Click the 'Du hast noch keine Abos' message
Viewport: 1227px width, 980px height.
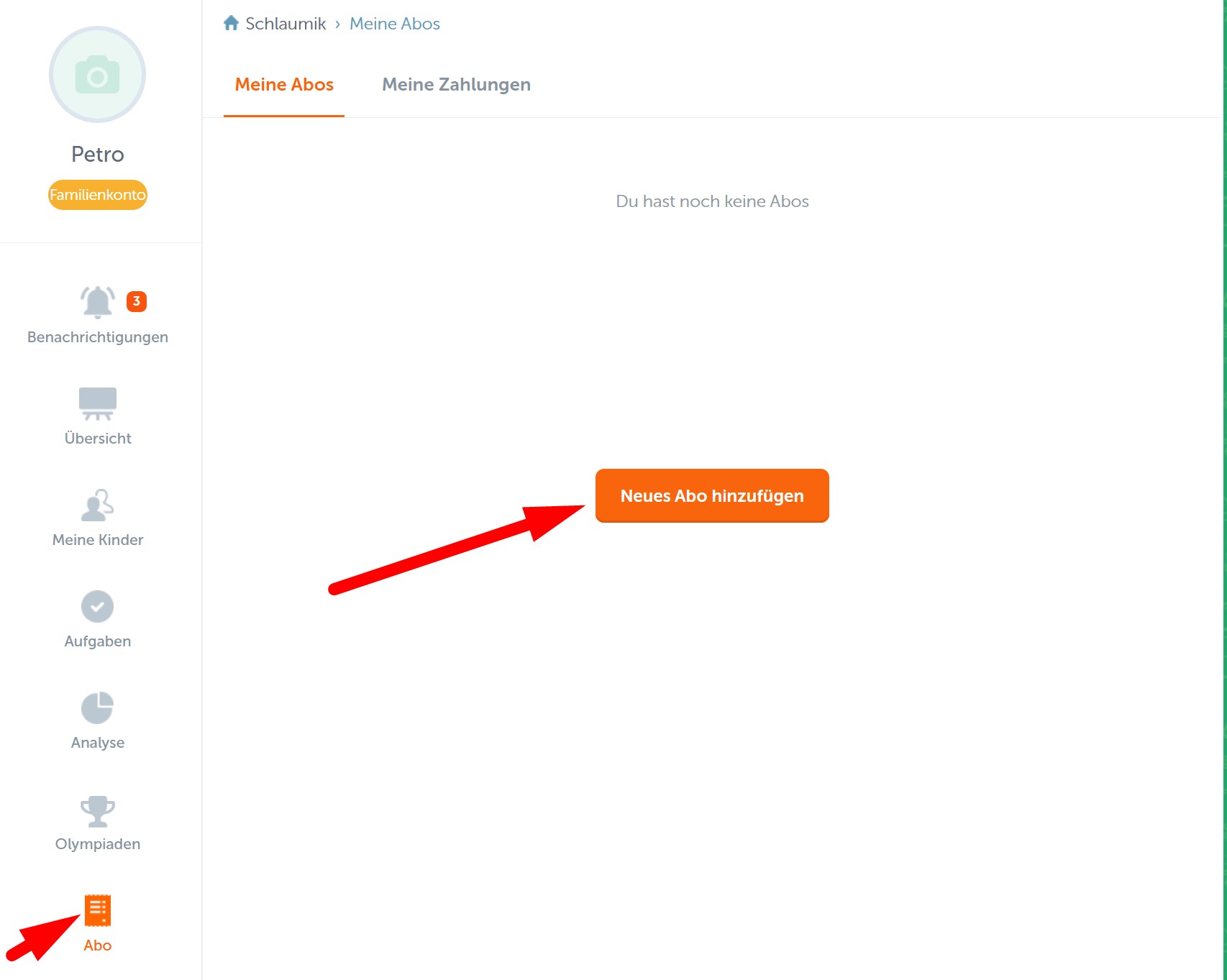[712, 201]
